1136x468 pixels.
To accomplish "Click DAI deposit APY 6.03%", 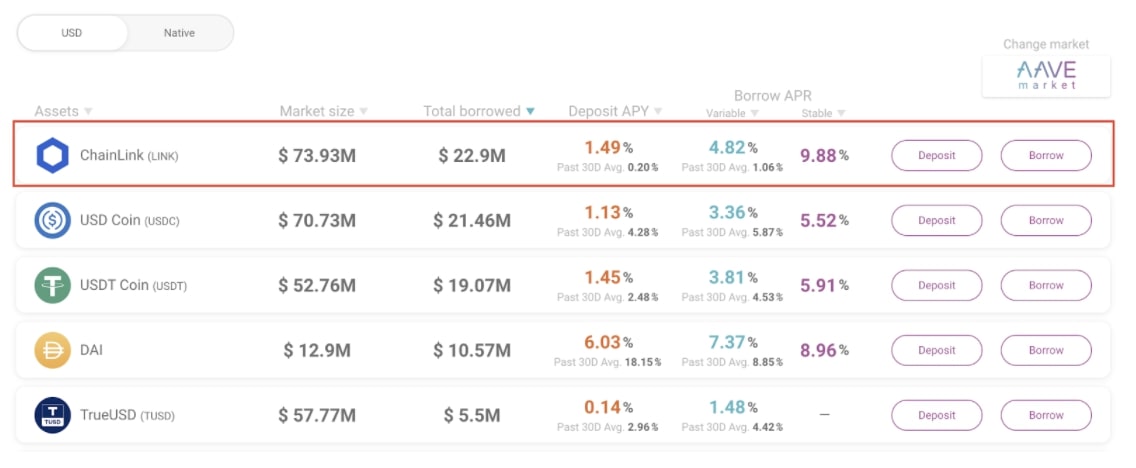I will (x=609, y=342).
